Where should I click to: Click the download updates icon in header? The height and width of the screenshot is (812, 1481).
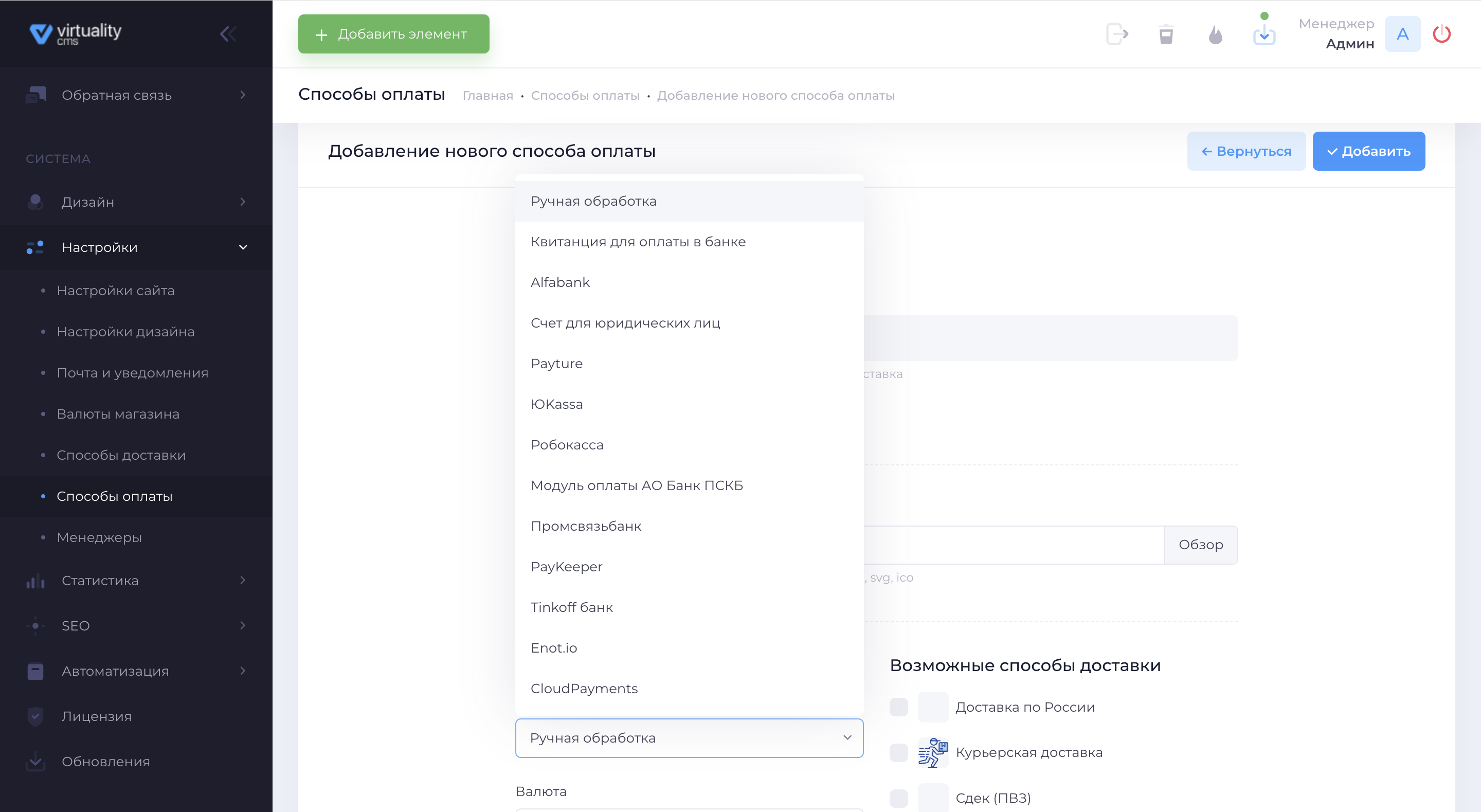point(1263,34)
